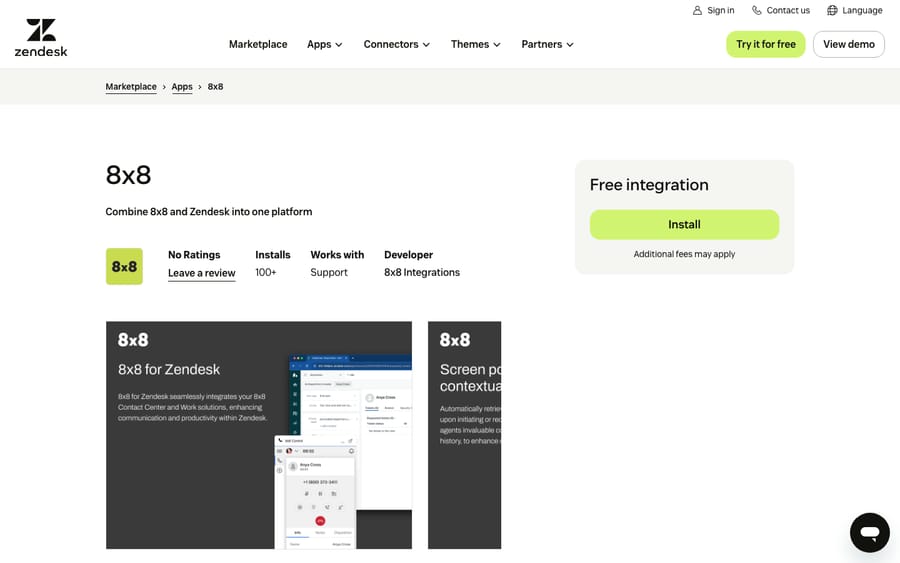Expand the Apps dropdown chevron

click(339, 45)
